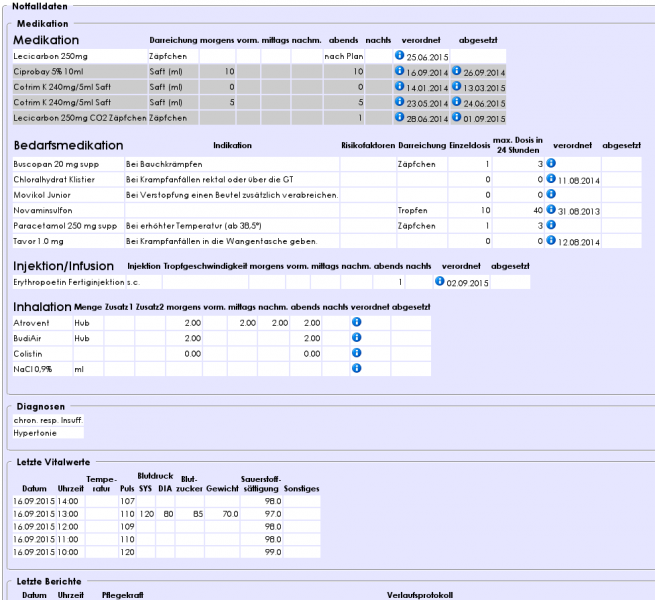The image size is (655, 600).
Task: Open info icon beside 14.01.2014 Cotrim K date
Action: pyautogui.click(x=399, y=86)
